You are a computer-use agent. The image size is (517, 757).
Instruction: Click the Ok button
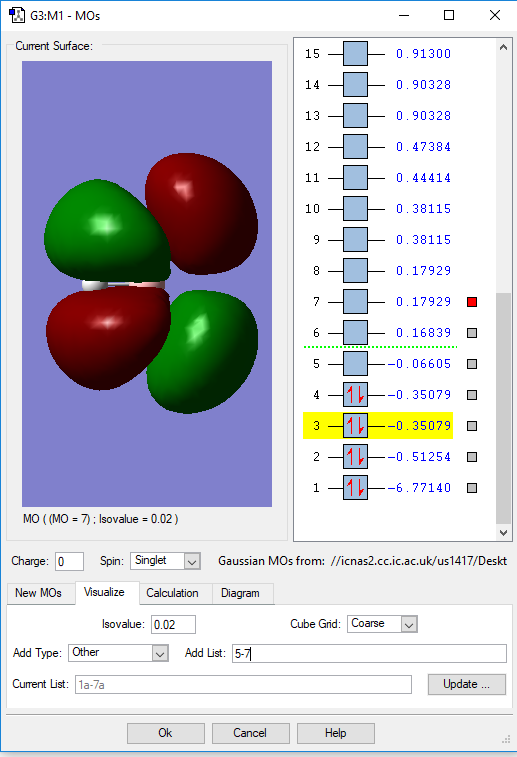point(166,733)
